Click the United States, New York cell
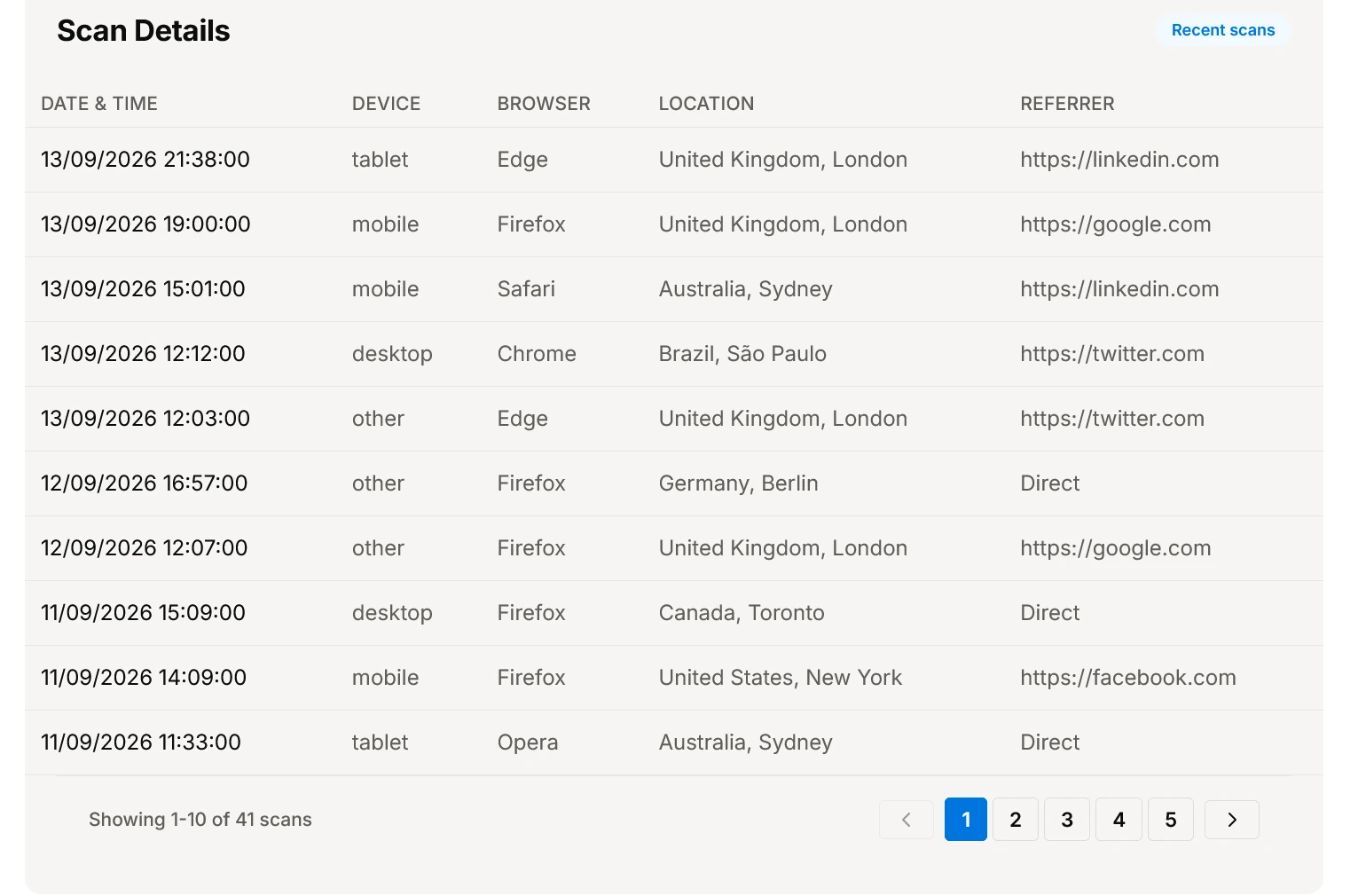This screenshot has height=896, width=1366. pyautogui.click(x=781, y=678)
